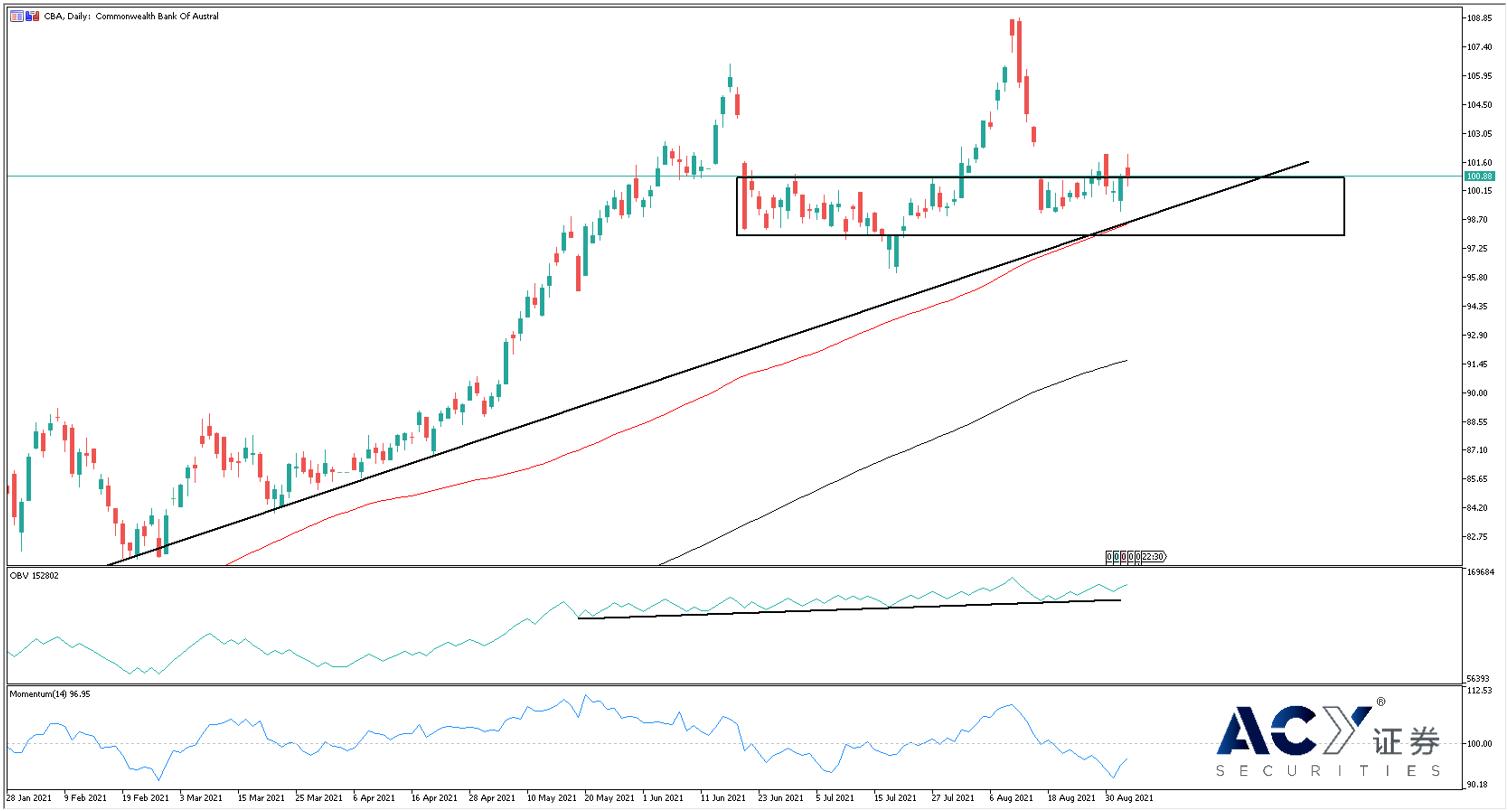Click the 'Momentum(14) 96.95' indicator label
This screenshot has width=1508, height=811.
coord(50,694)
